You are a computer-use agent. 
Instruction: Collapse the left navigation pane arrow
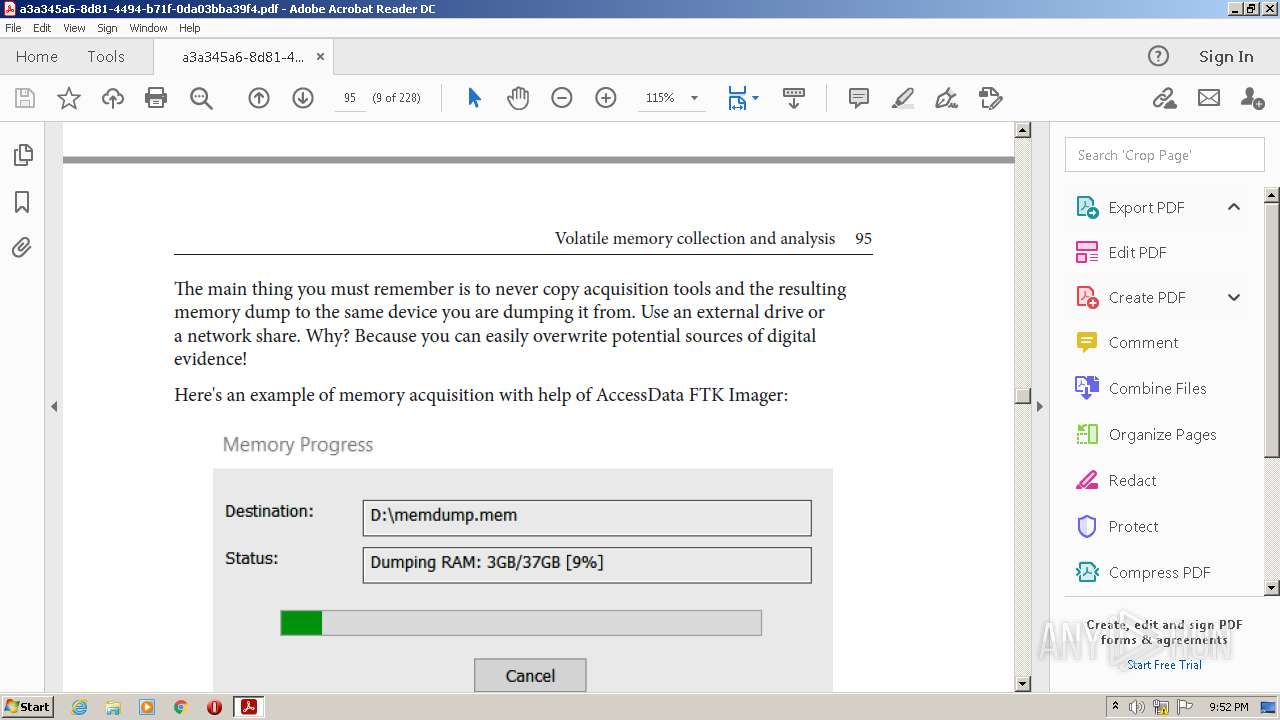54,406
